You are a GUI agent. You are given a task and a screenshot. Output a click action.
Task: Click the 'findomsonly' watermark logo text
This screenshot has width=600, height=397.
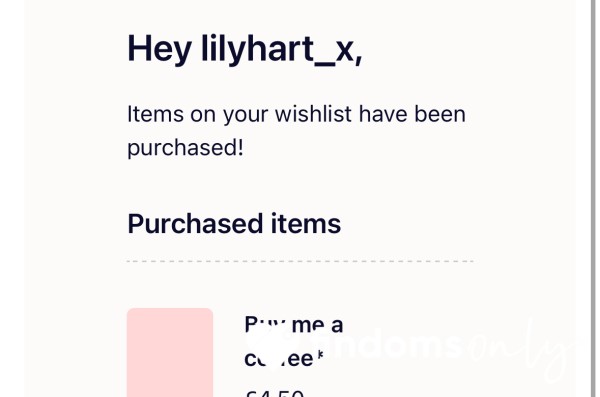[x=444, y=350]
